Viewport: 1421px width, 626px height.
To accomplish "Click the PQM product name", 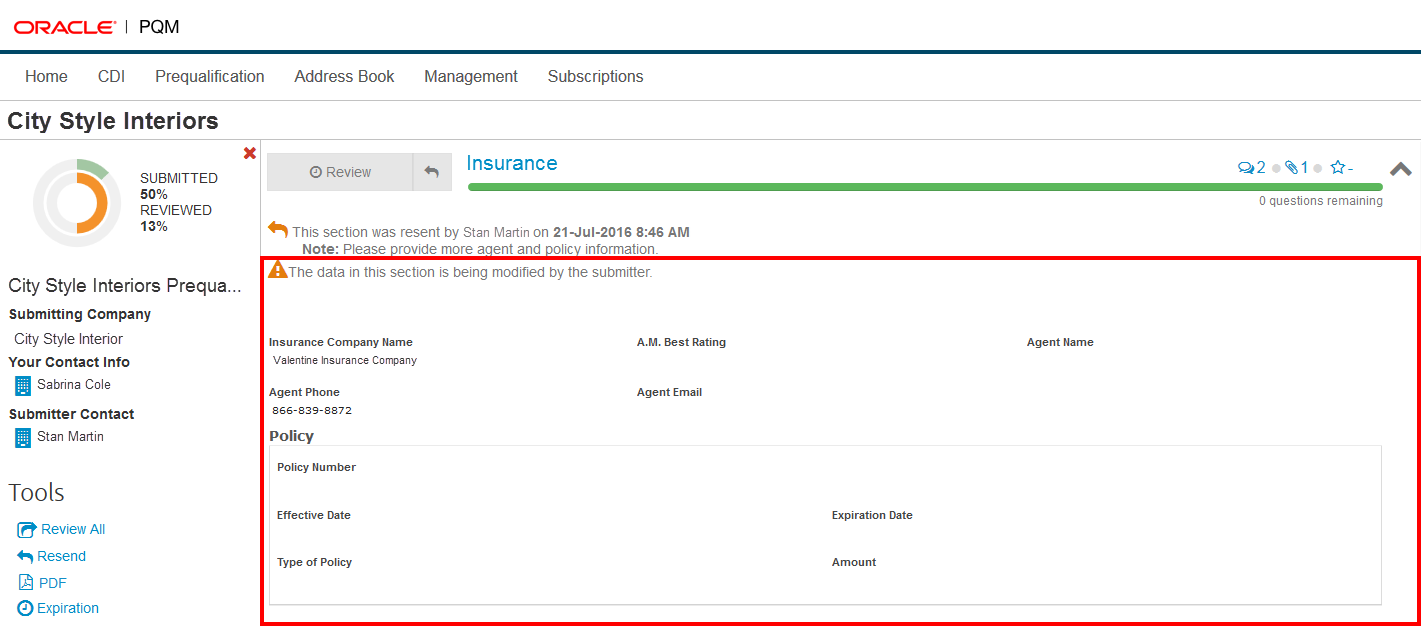I will 159,27.
